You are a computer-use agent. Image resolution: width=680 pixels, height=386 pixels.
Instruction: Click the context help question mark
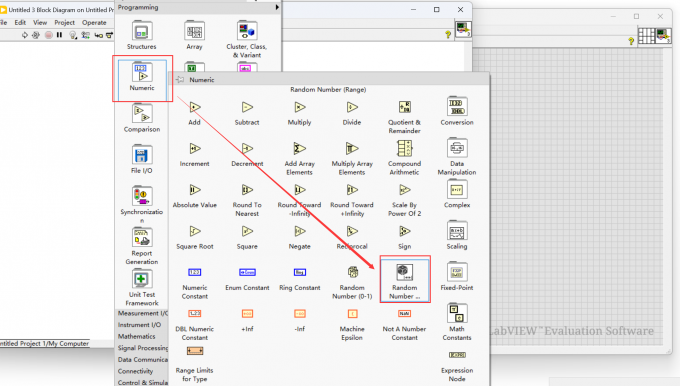tap(448, 35)
